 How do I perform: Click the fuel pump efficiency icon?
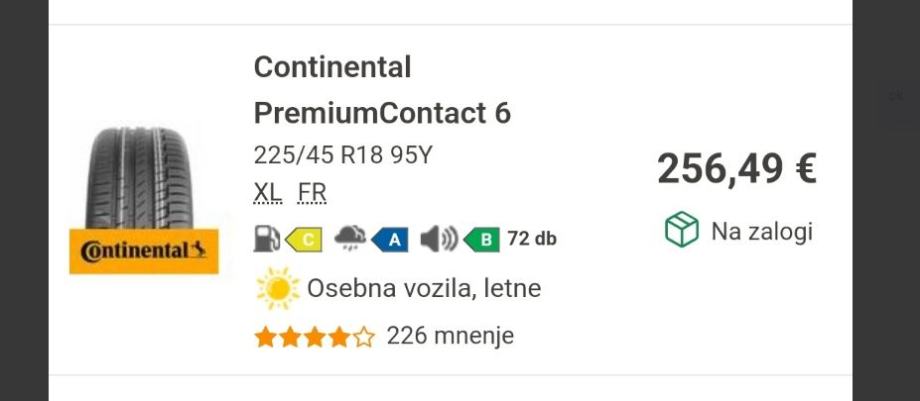coord(266,239)
